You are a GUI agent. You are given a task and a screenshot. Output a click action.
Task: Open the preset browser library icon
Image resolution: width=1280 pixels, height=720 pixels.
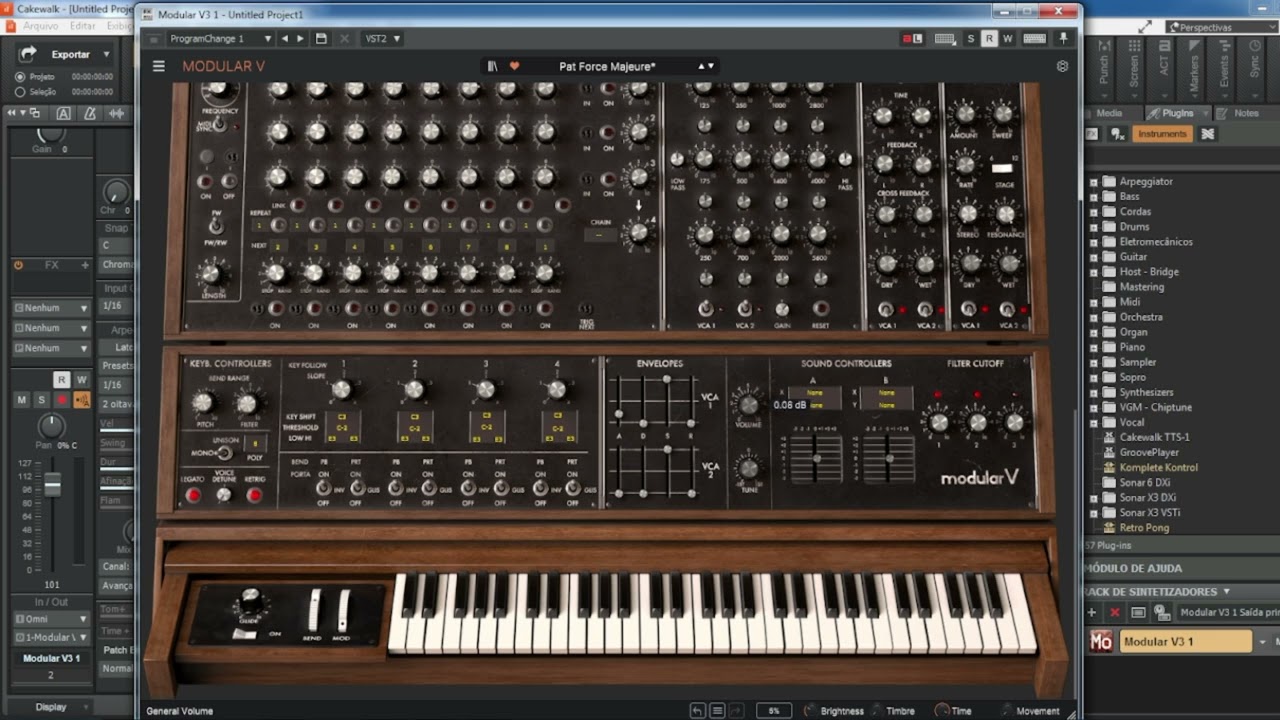[x=492, y=66]
